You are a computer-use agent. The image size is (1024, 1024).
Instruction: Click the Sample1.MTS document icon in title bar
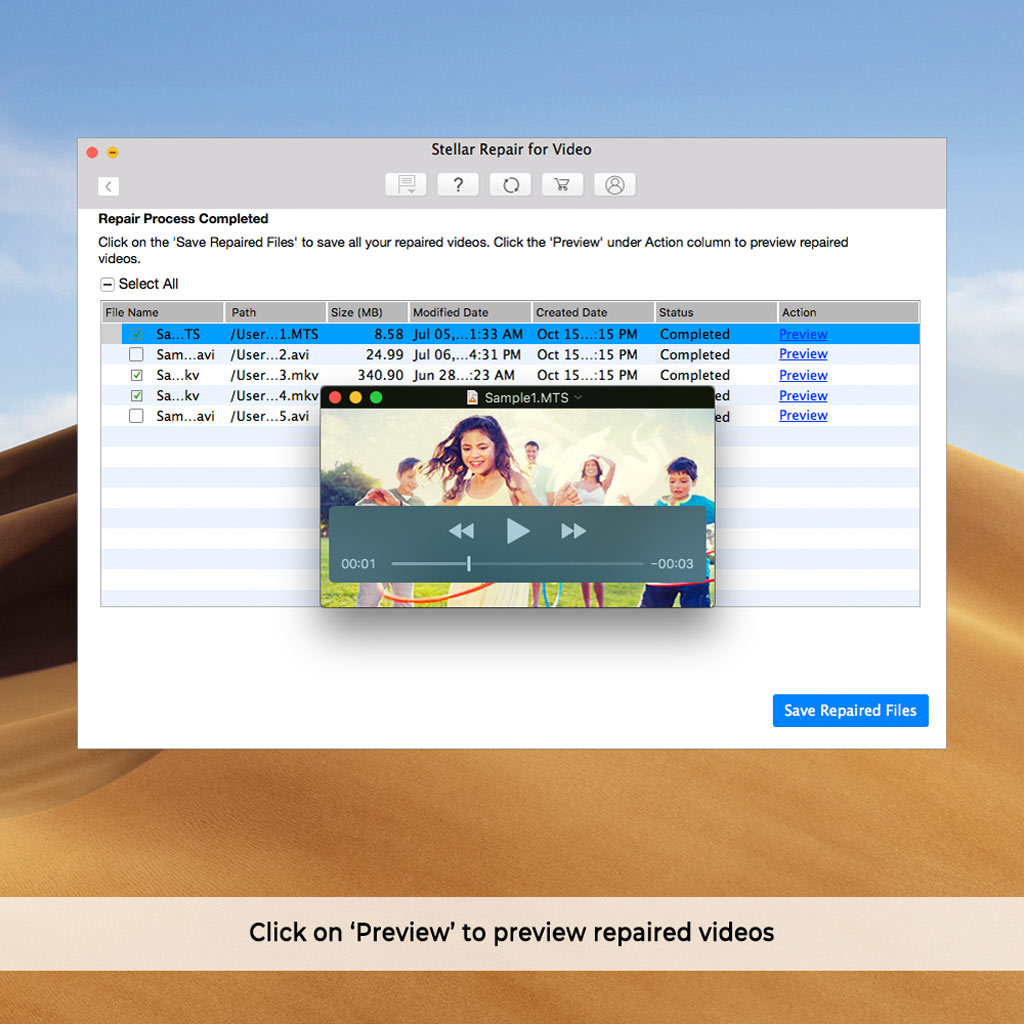point(472,397)
